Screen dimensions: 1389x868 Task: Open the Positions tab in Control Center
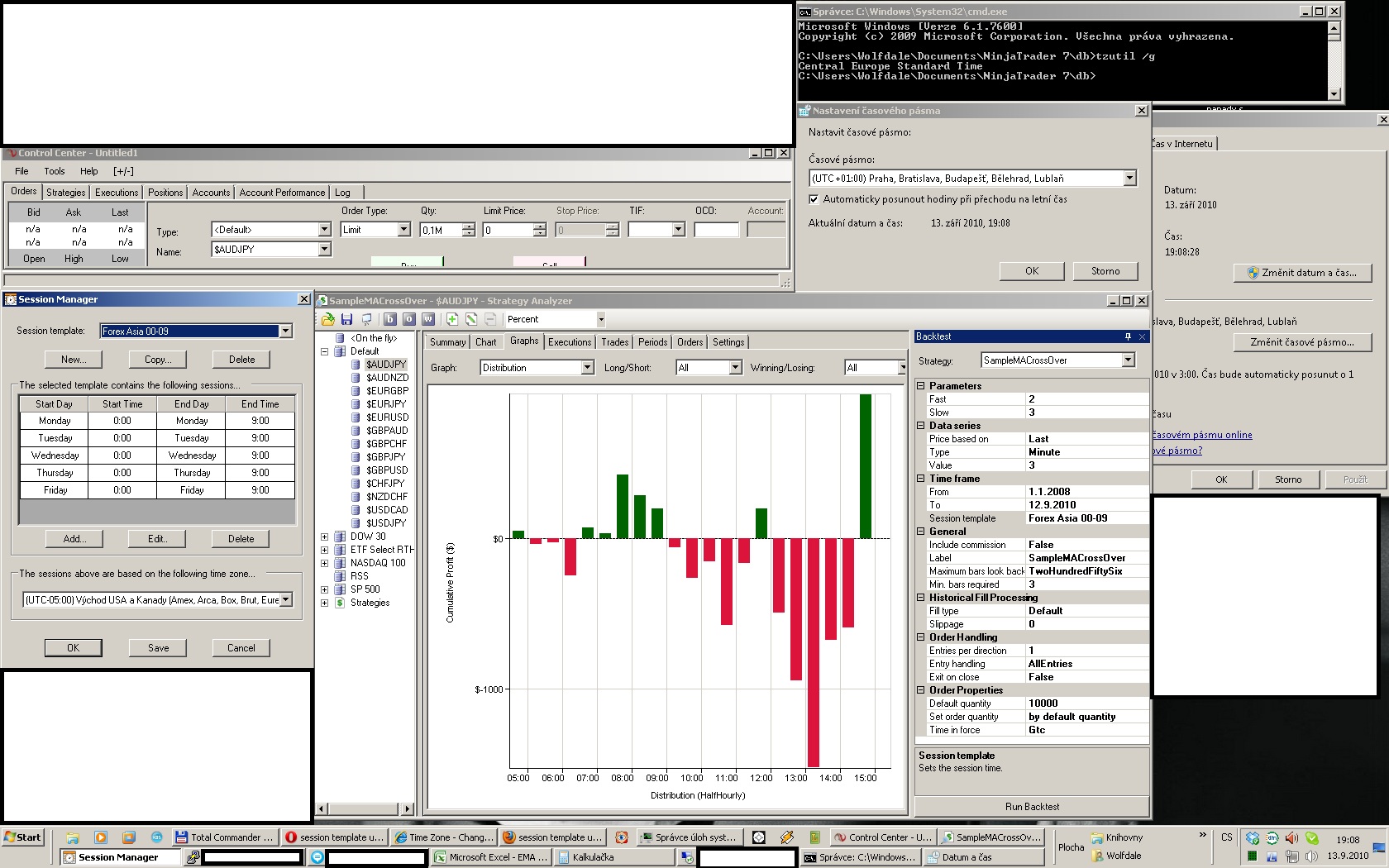coord(165,193)
